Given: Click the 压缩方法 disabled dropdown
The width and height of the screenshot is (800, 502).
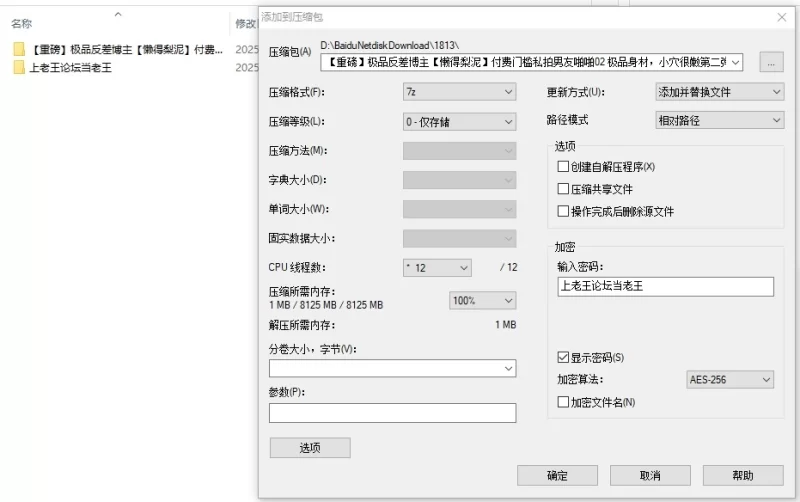Looking at the screenshot, I should pos(459,151).
